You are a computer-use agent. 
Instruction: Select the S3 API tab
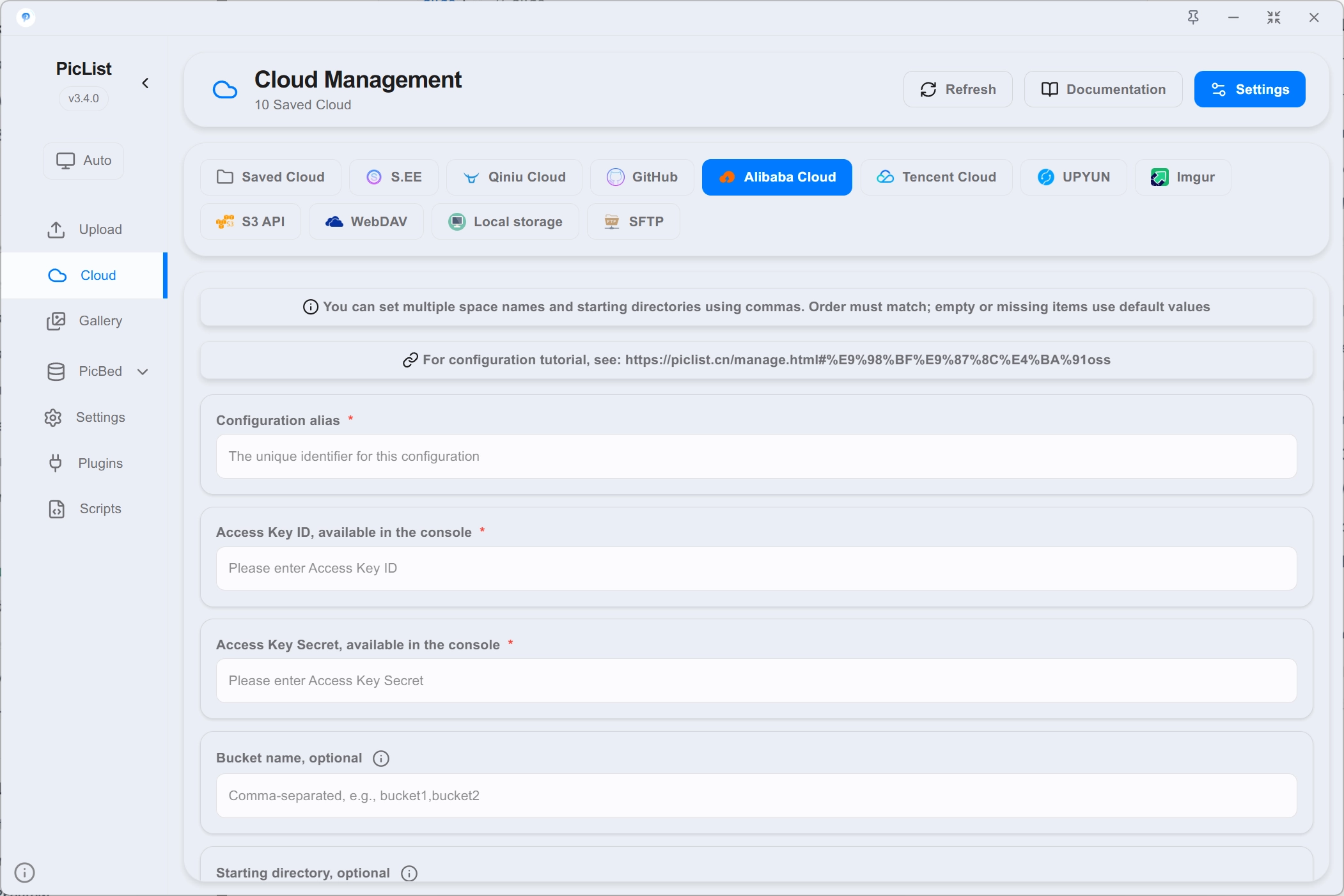click(251, 222)
